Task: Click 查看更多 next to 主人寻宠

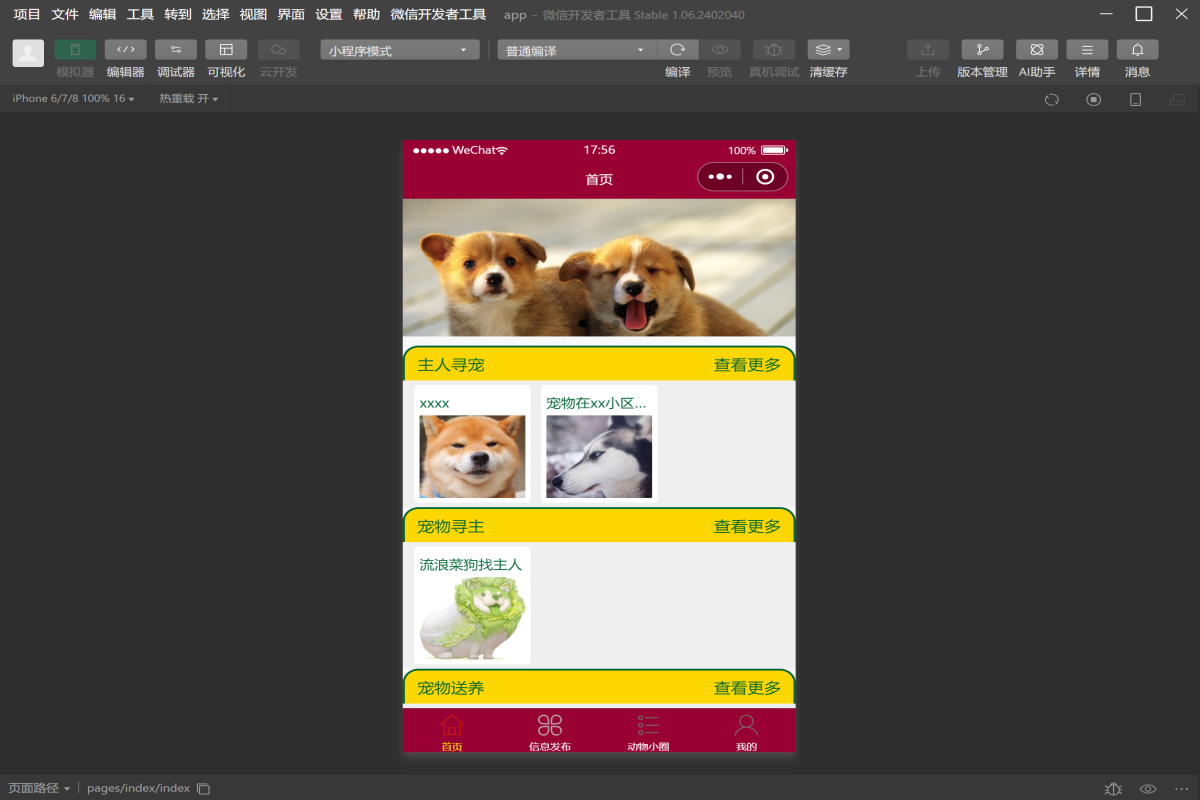Action: pos(747,364)
